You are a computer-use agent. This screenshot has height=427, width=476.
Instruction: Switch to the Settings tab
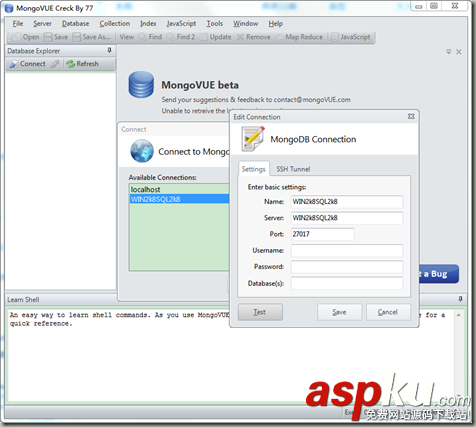point(253,169)
